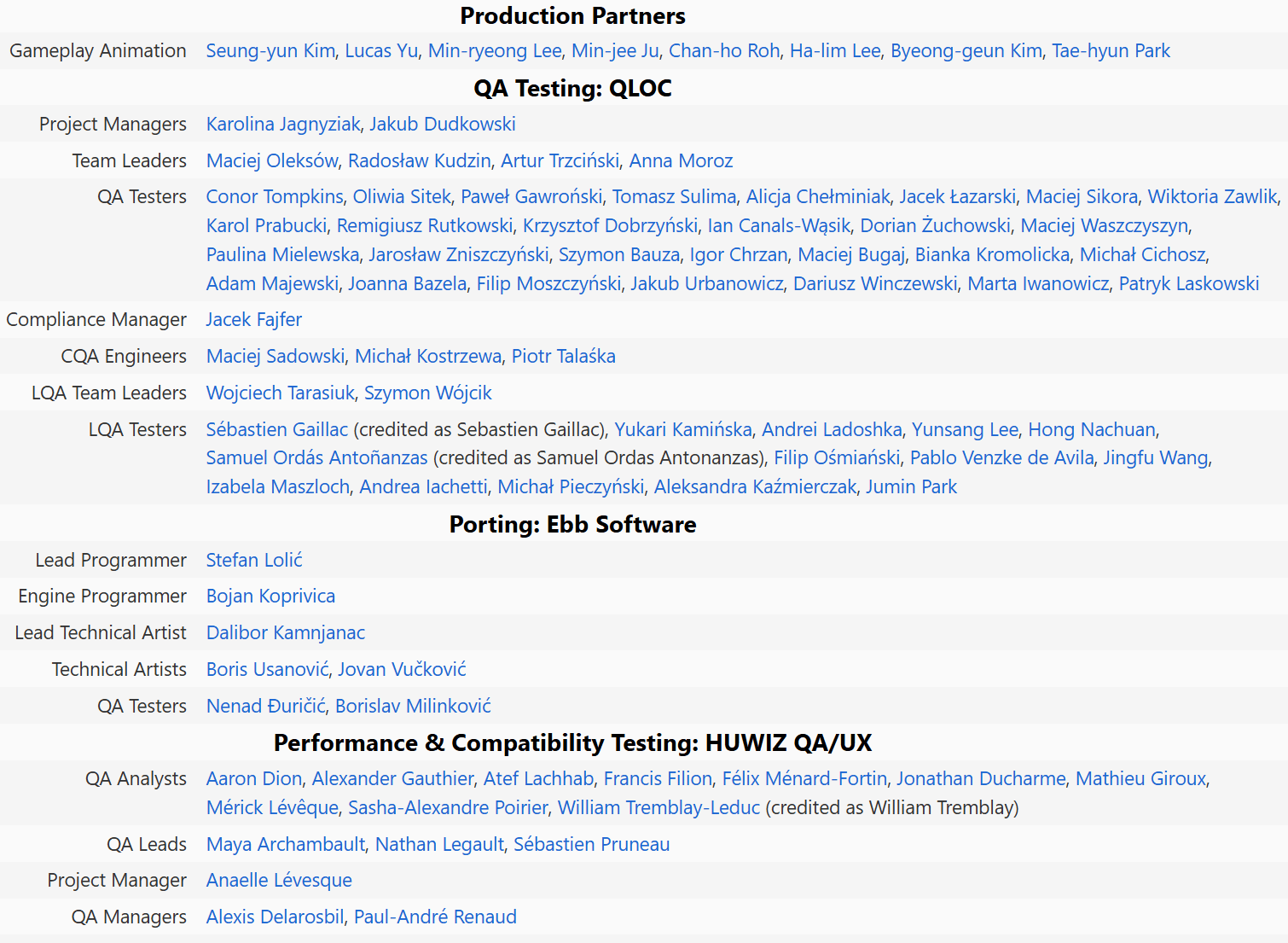
Task: Click the Patryk Laskowski link
Action: pyautogui.click(x=1189, y=284)
